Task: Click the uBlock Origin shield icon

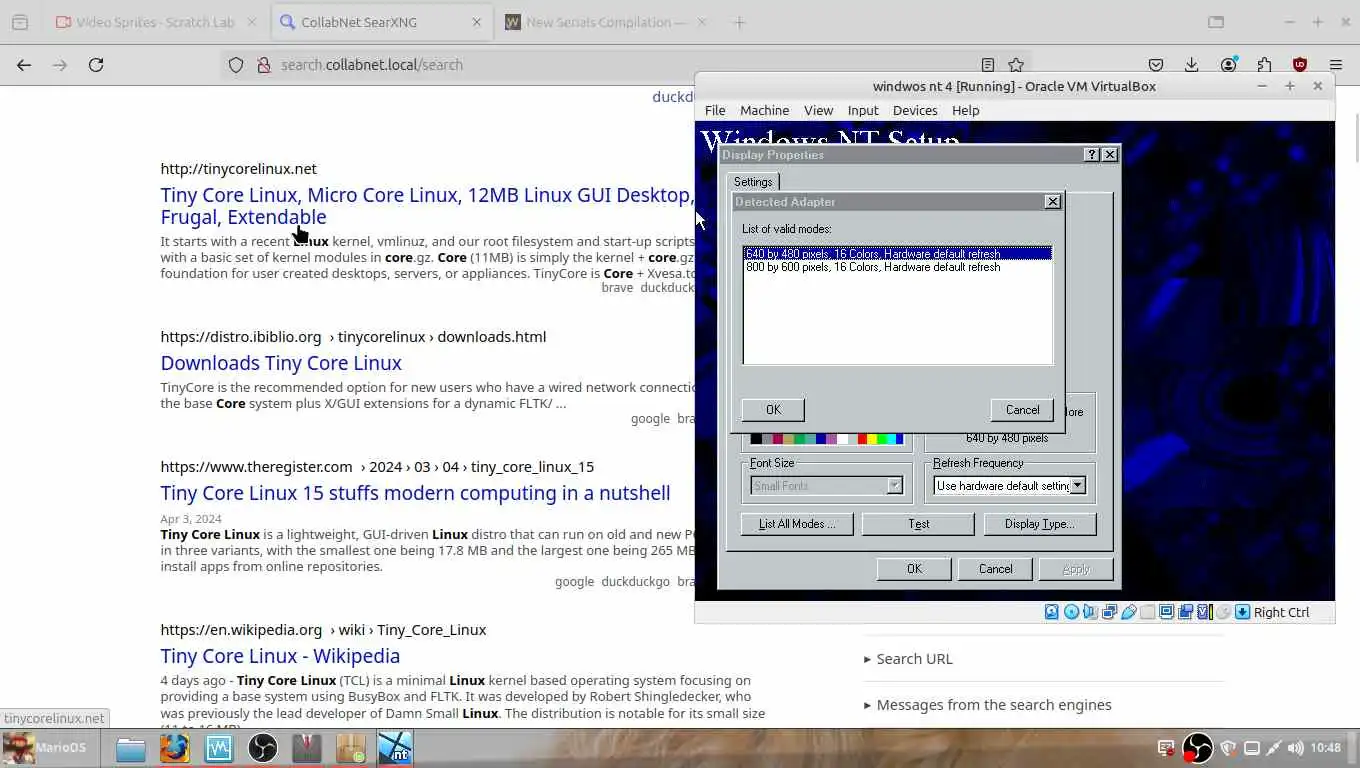Action: point(1300,65)
